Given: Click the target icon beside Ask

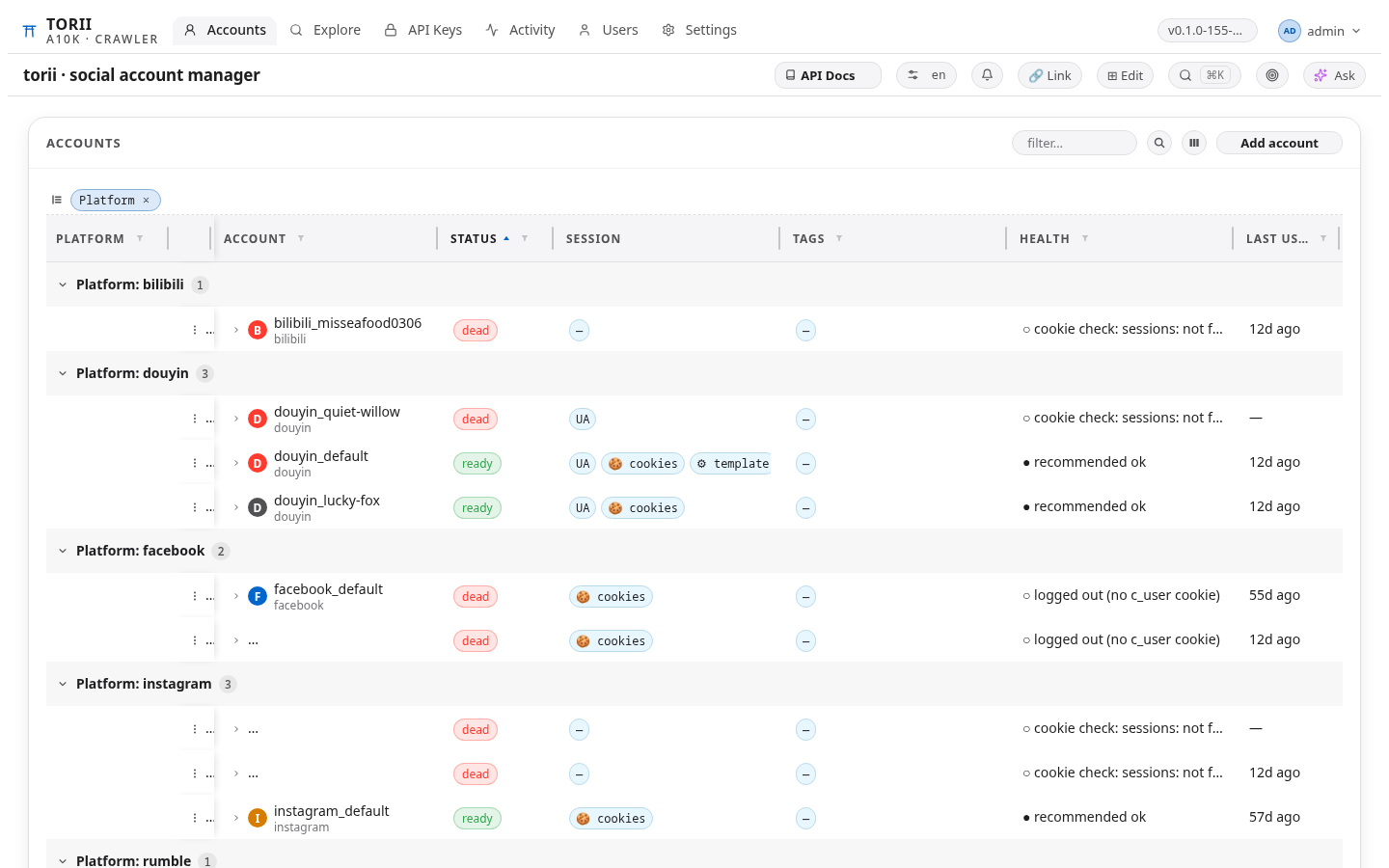Looking at the screenshot, I should 1272,75.
